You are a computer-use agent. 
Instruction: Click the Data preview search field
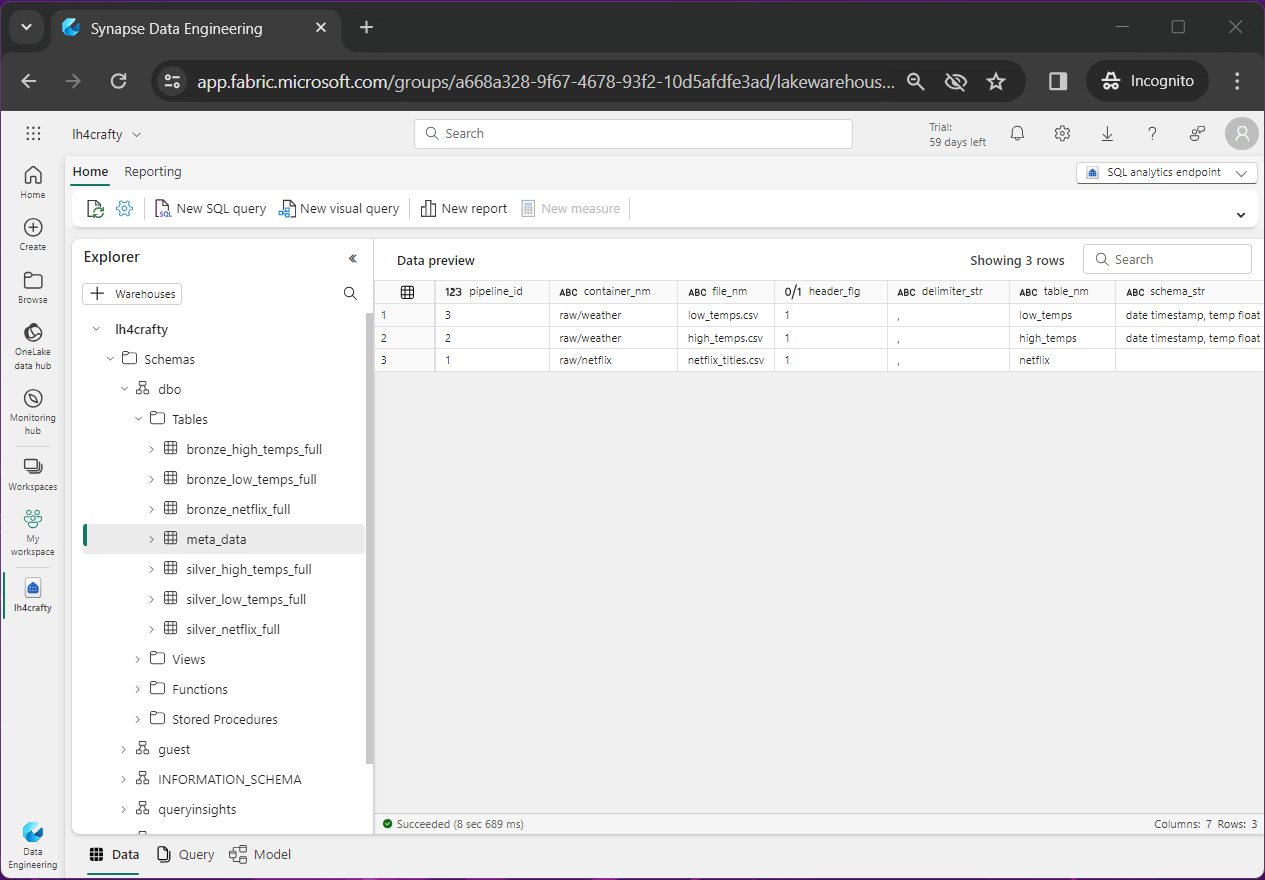click(1167, 259)
